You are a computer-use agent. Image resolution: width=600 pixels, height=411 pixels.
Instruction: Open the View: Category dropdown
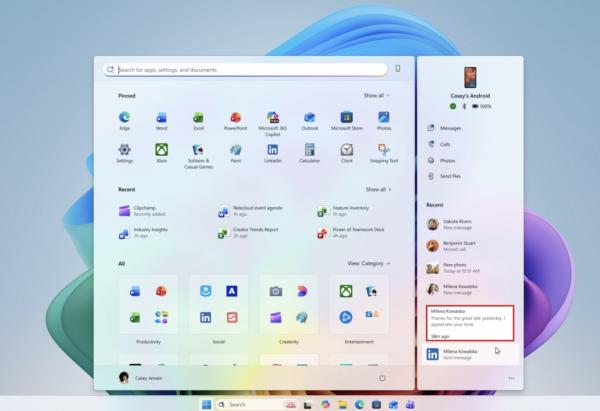click(369, 263)
